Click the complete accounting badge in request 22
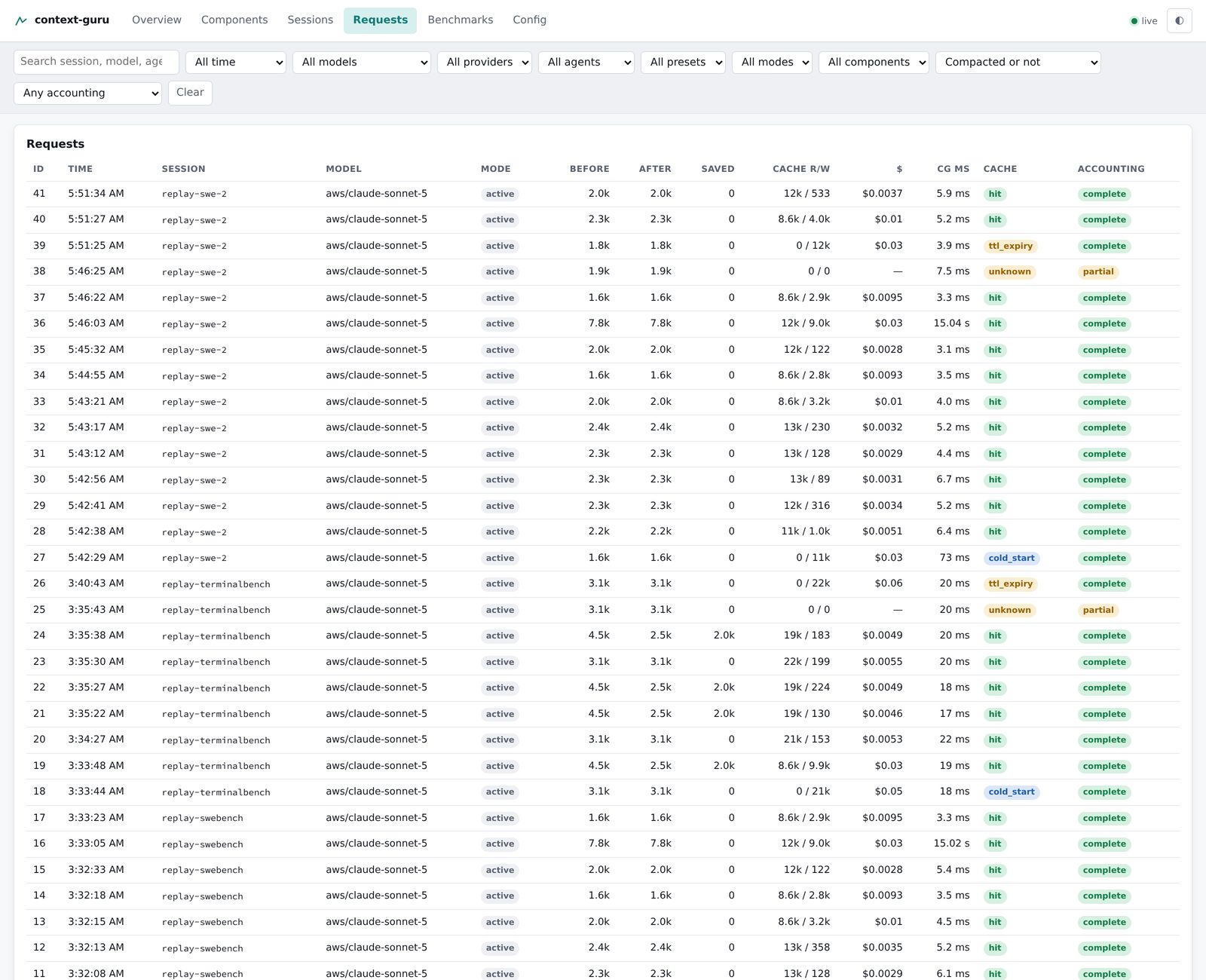Image resolution: width=1206 pixels, height=980 pixels. coord(1104,688)
